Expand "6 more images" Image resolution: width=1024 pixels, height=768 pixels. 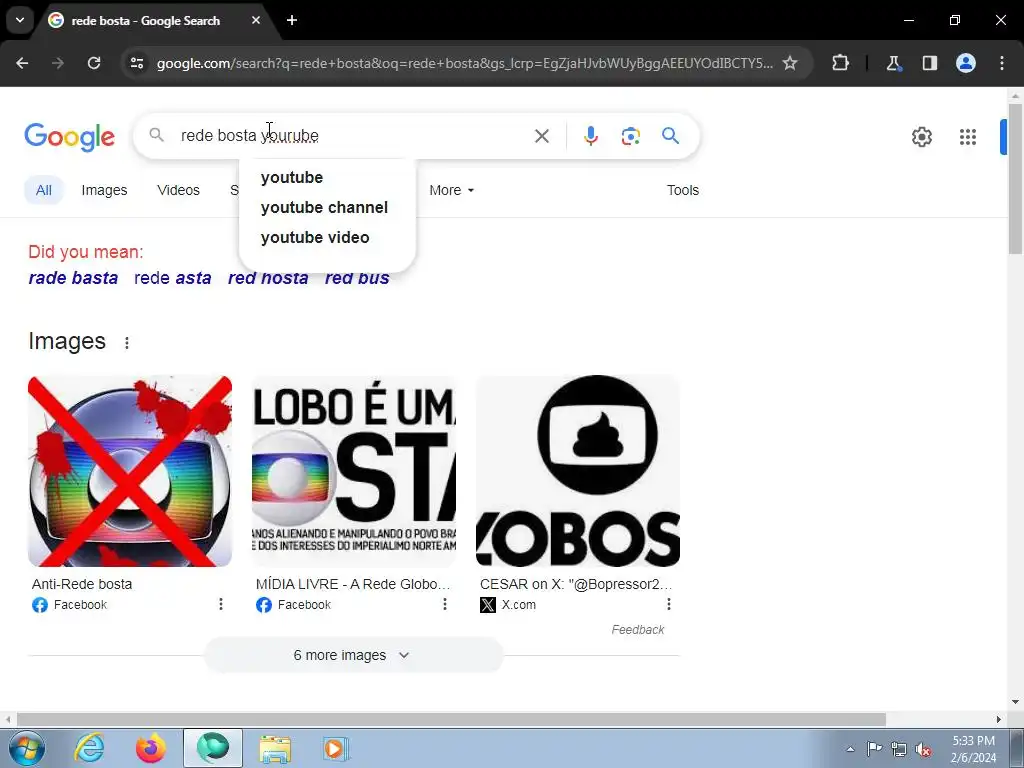coord(353,655)
